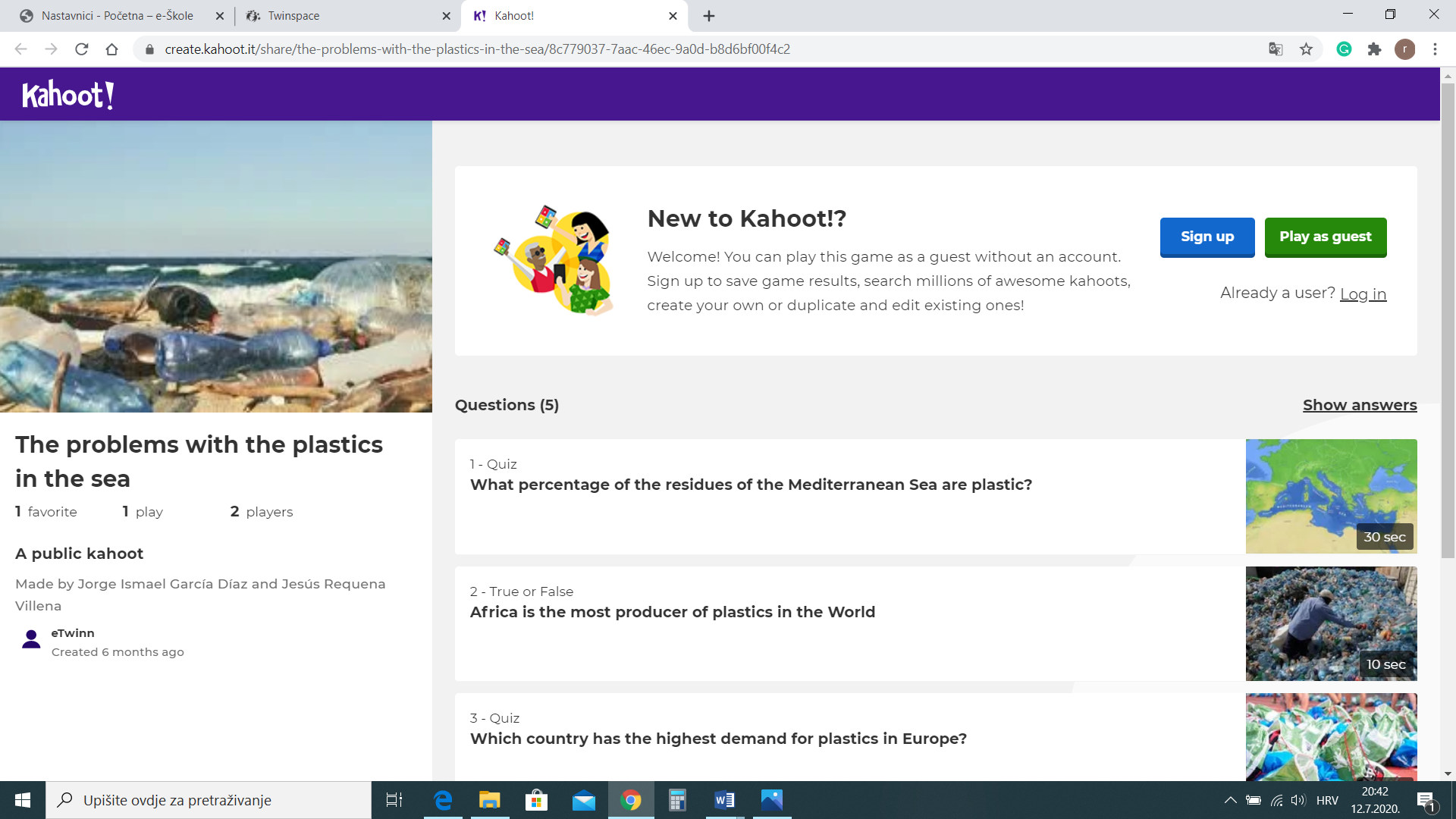Click the Kahoot! logo in purple header
This screenshot has height=819, width=1456.
point(68,95)
